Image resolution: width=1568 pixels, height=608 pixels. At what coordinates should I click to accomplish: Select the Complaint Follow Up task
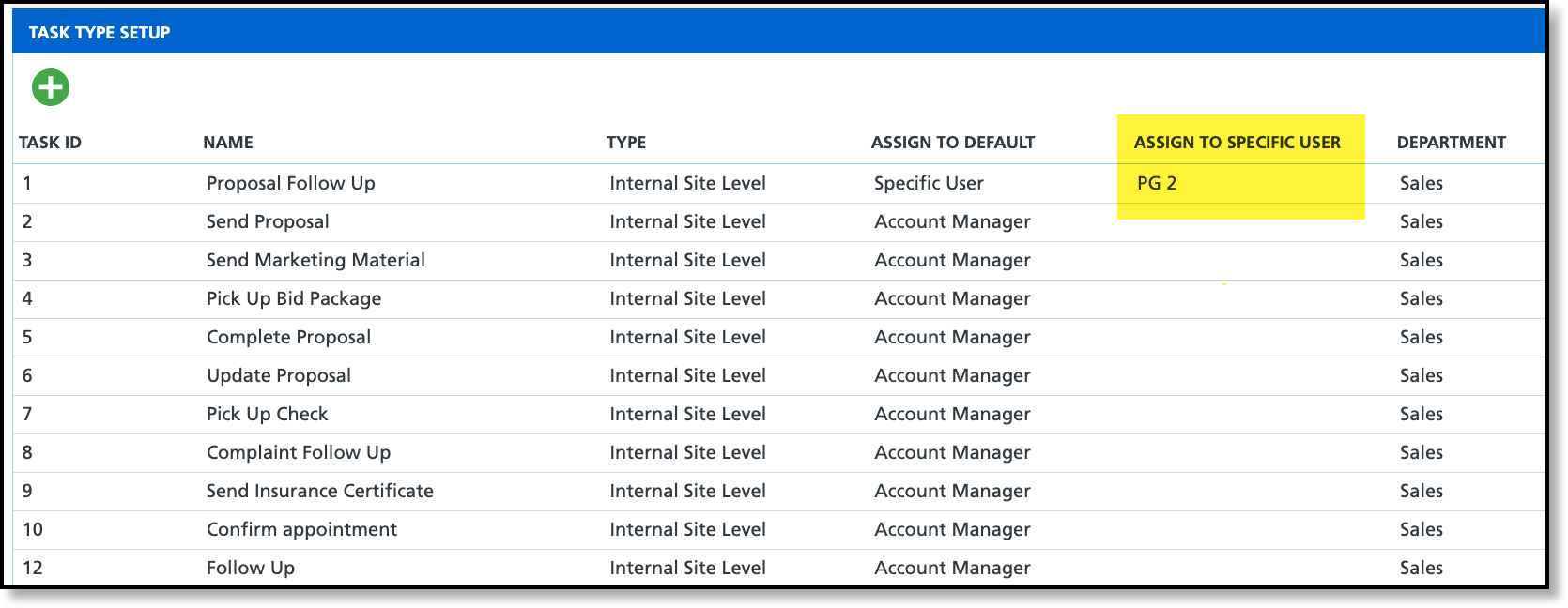[299, 452]
